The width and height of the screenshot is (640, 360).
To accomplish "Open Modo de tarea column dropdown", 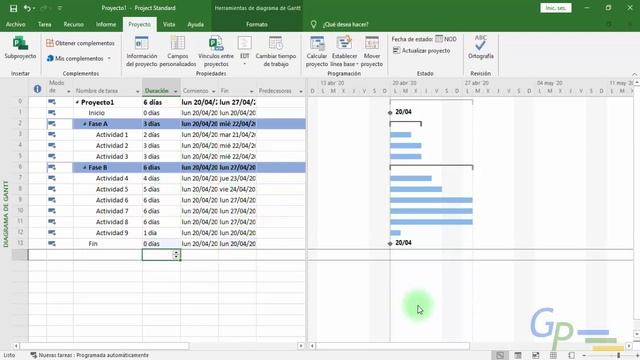I will tap(69, 91).
